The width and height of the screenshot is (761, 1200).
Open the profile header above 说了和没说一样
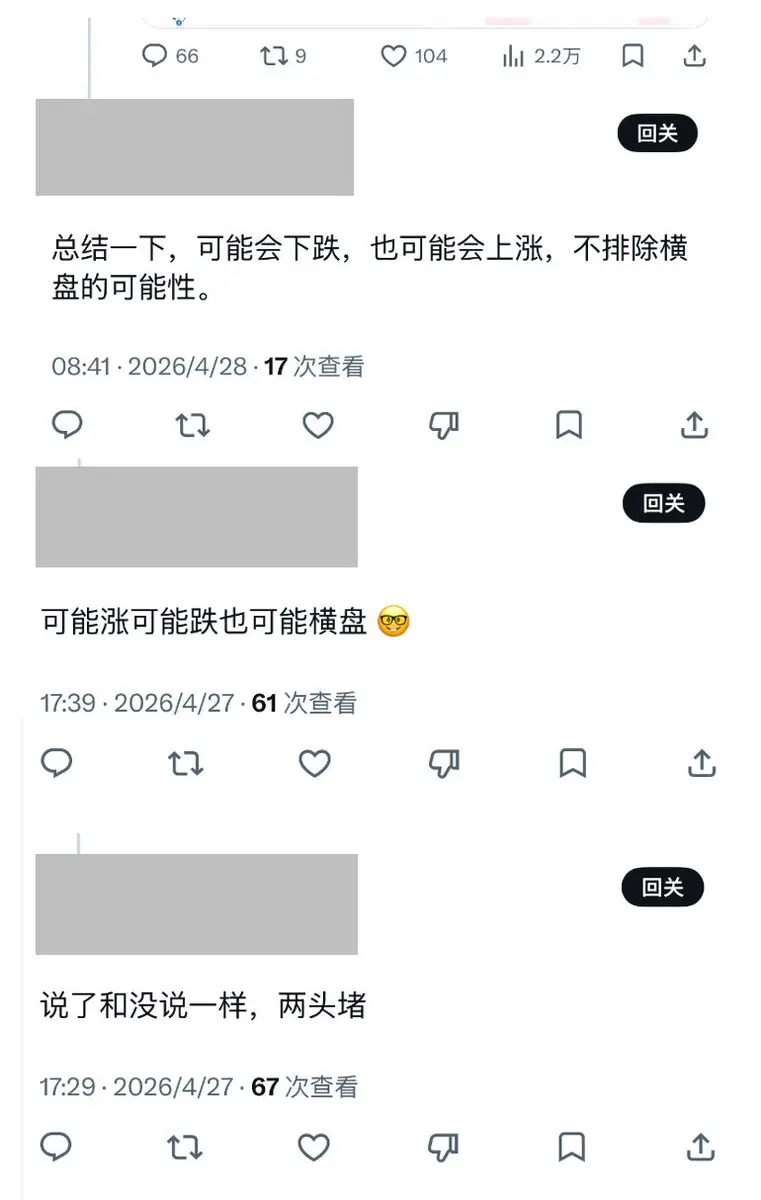coord(196,904)
